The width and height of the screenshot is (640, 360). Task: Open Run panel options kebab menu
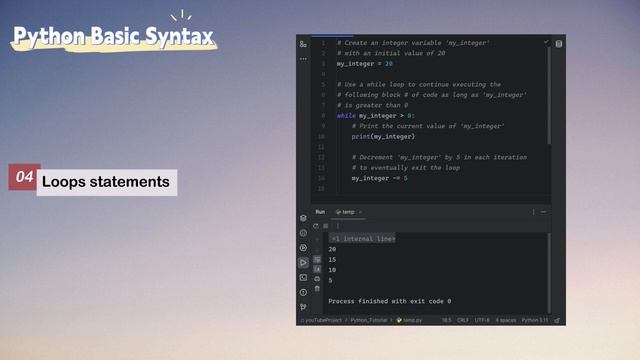tap(533, 212)
